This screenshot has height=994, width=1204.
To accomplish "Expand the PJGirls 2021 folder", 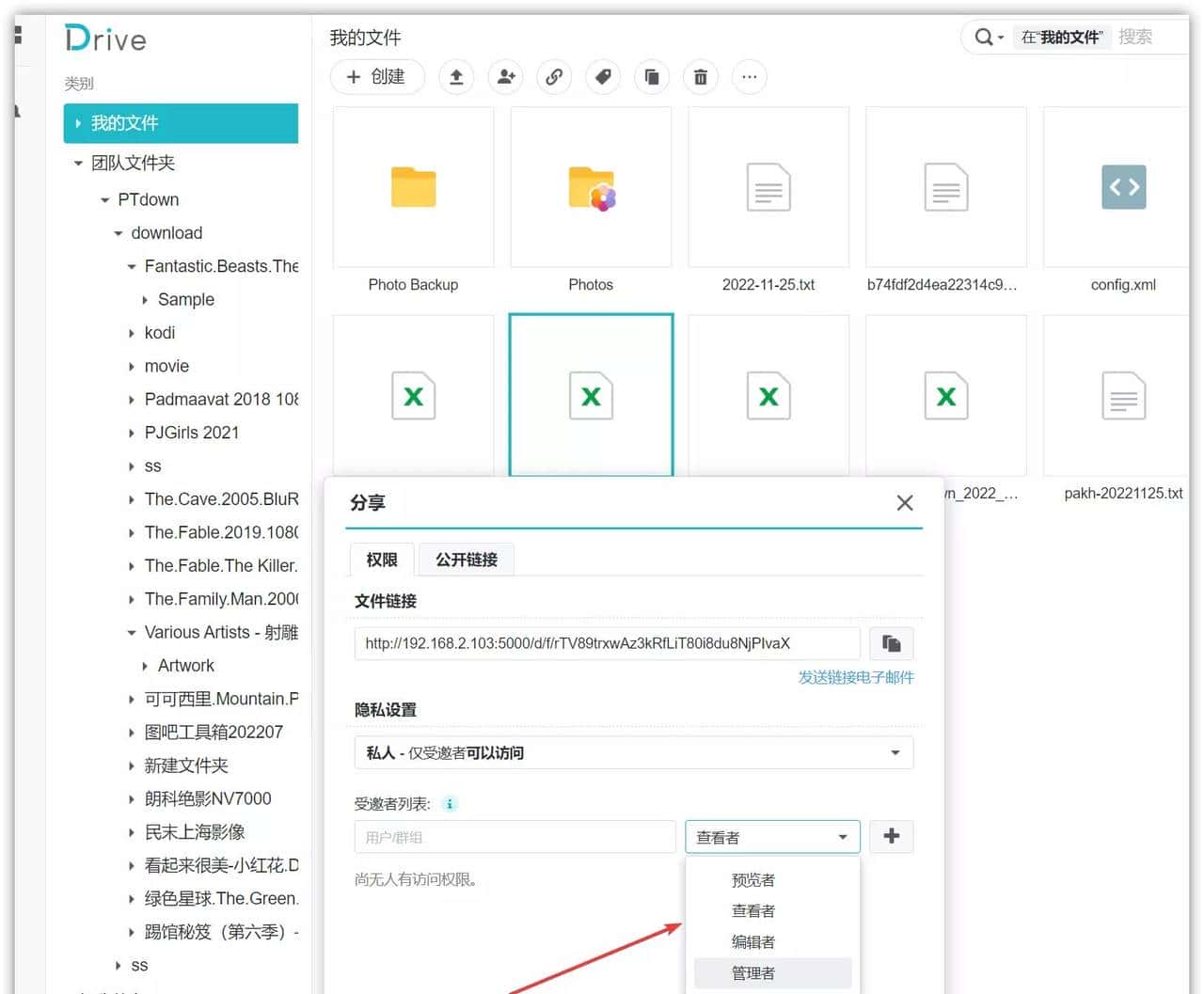I will click(132, 434).
